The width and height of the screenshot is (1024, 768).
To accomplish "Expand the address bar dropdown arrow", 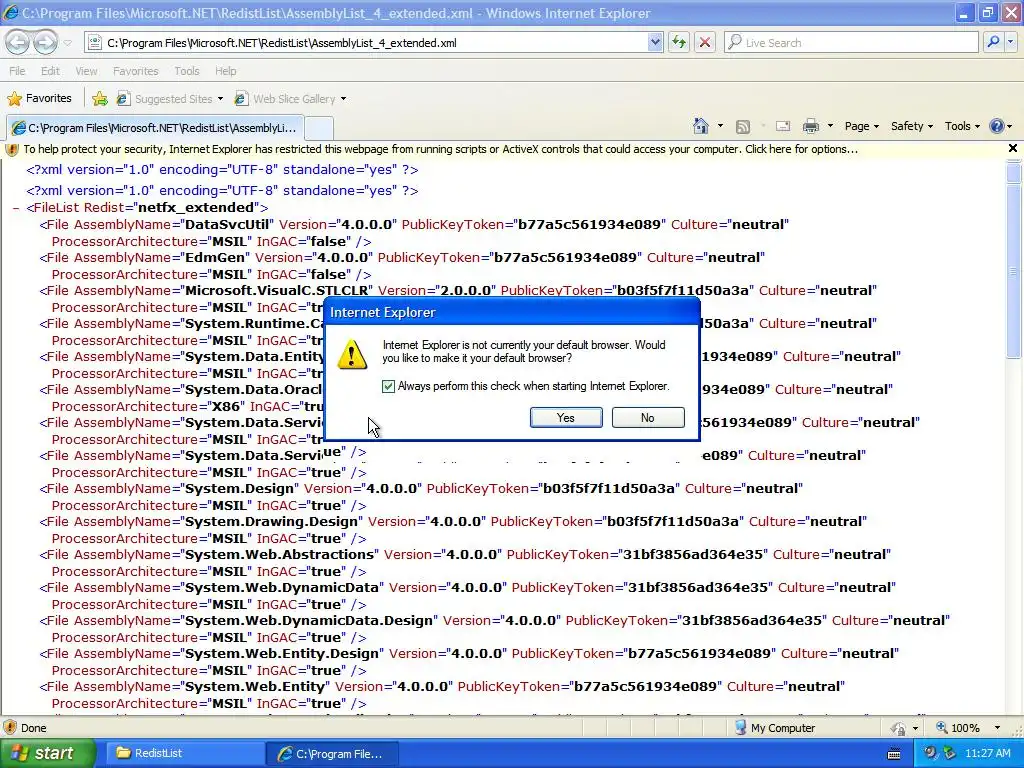I will point(655,42).
